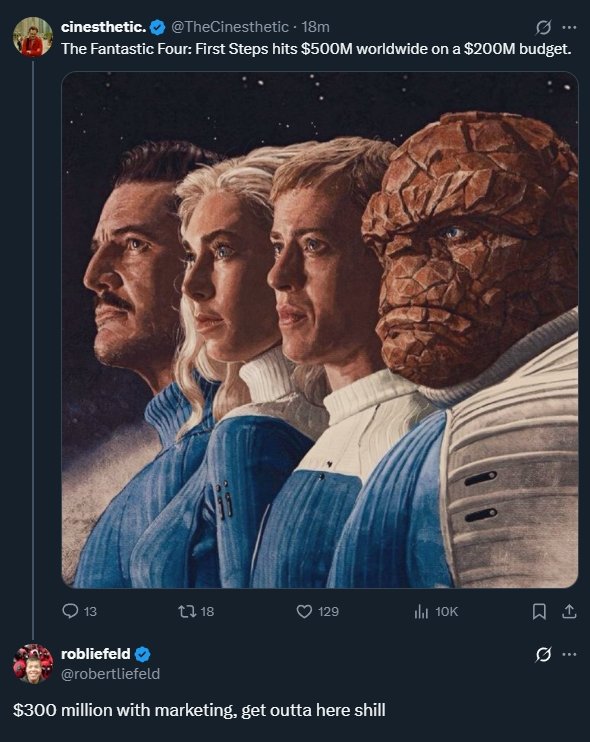This screenshot has width=590, height=742.
Task: Visit the @TheCinesthetic handle link
Action: tap(229, 27)
